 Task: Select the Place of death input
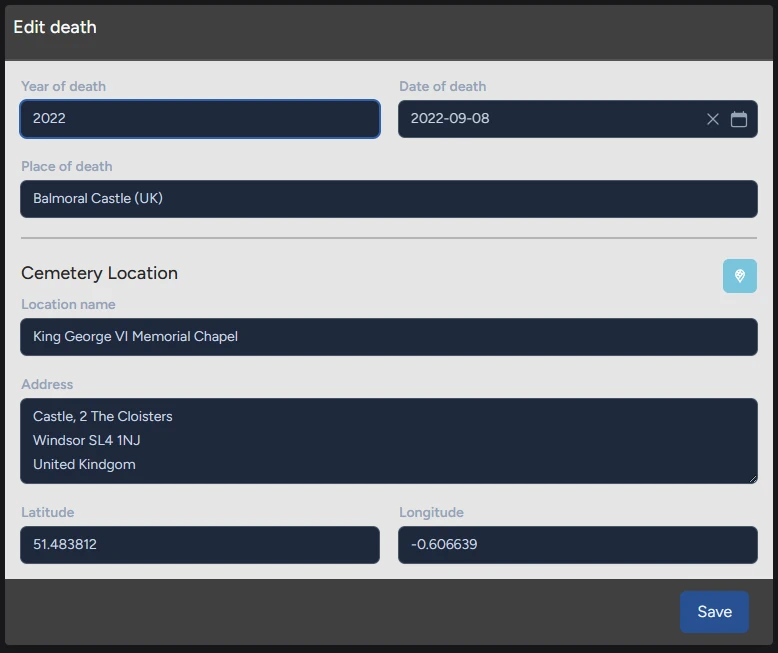click(x=389, y=199)
